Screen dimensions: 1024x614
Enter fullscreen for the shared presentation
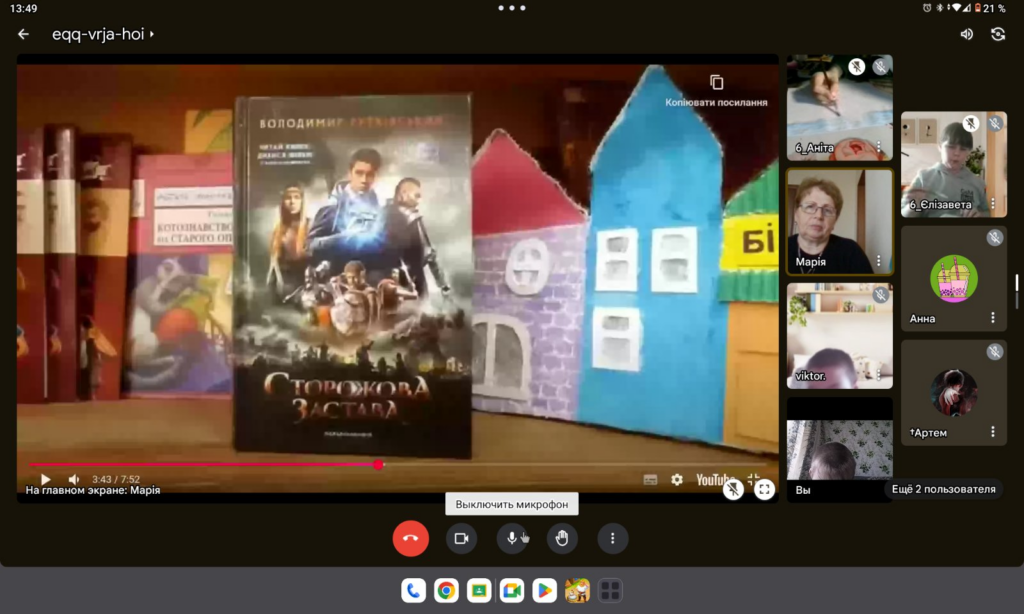pyautogui.click(x=764, y=489)
